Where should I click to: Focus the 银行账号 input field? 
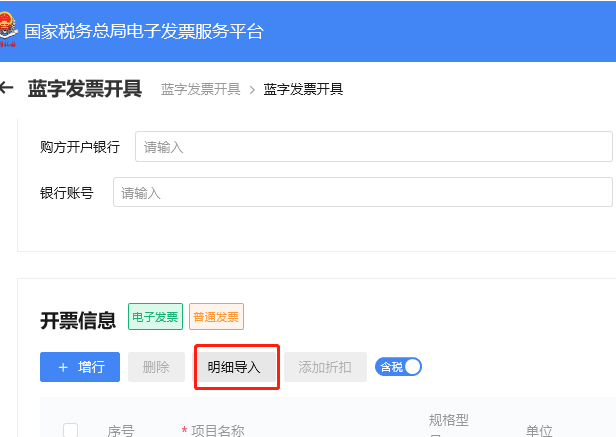pos(362,193)
